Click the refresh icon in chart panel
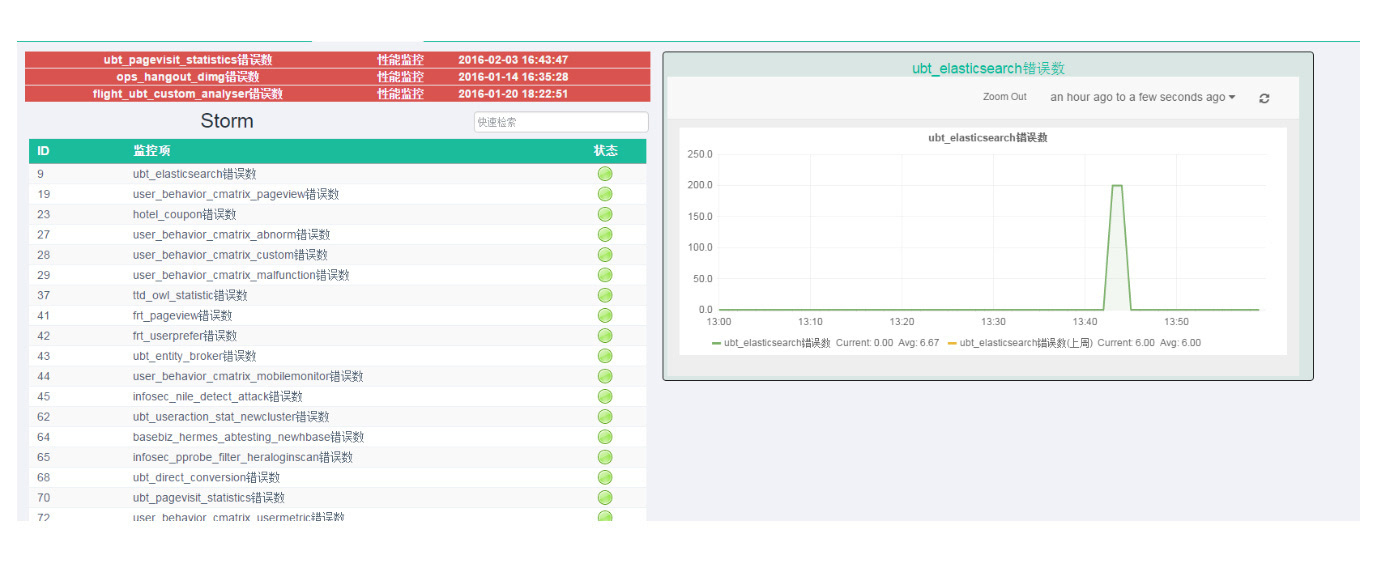The image size is (1378, 571). [1264, 98]
